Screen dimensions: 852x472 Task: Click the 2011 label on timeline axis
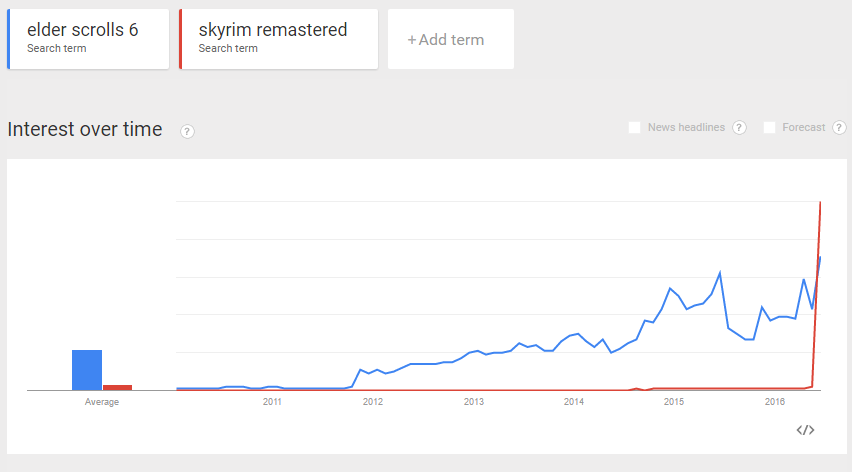click(x=272, y=402)
